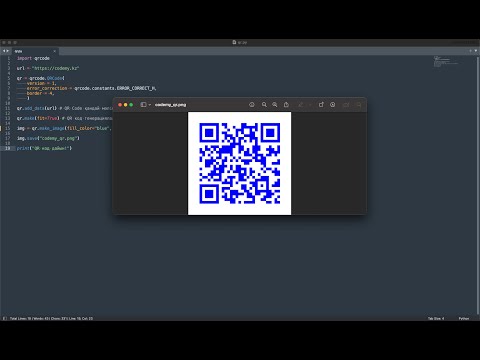Image resolution: width=480 pixels, height=360 pixels.
Task: Open the Python syntax selector in status bar
Action: tap(464, 318)
